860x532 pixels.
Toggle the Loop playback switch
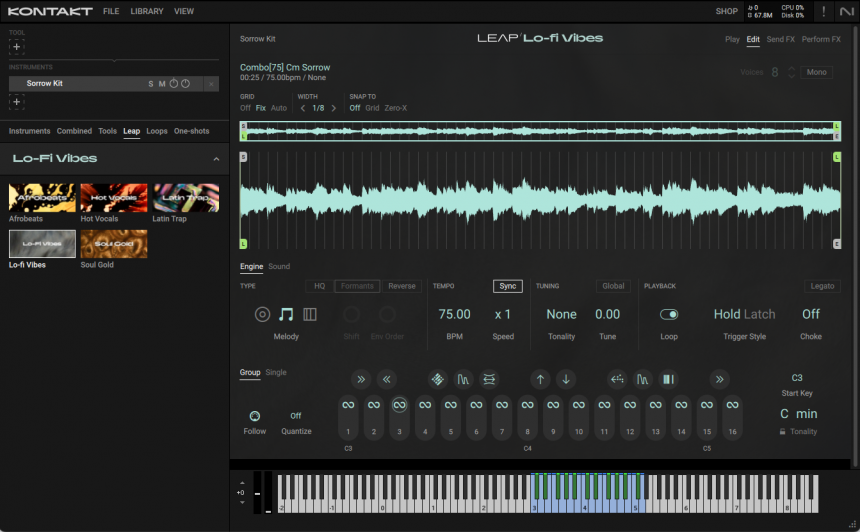669,314
